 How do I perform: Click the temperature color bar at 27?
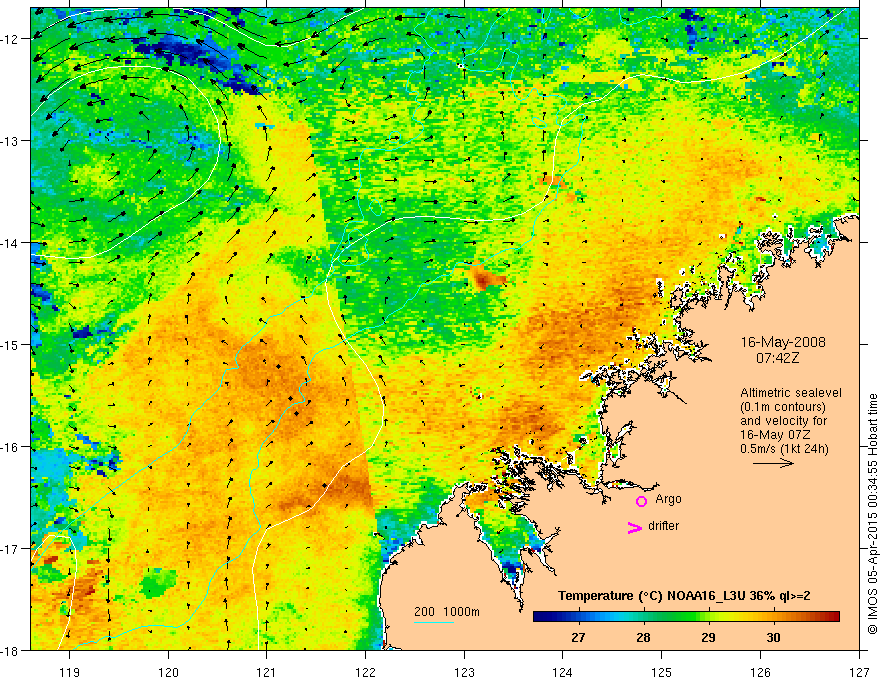tap(578, 616)
